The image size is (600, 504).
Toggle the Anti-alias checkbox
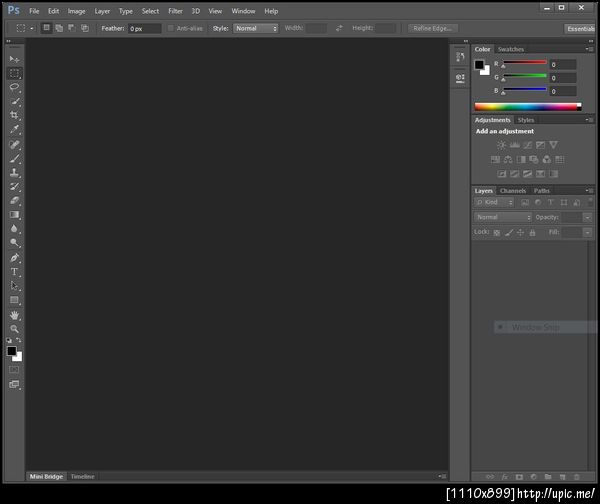(x=171, y=28)
